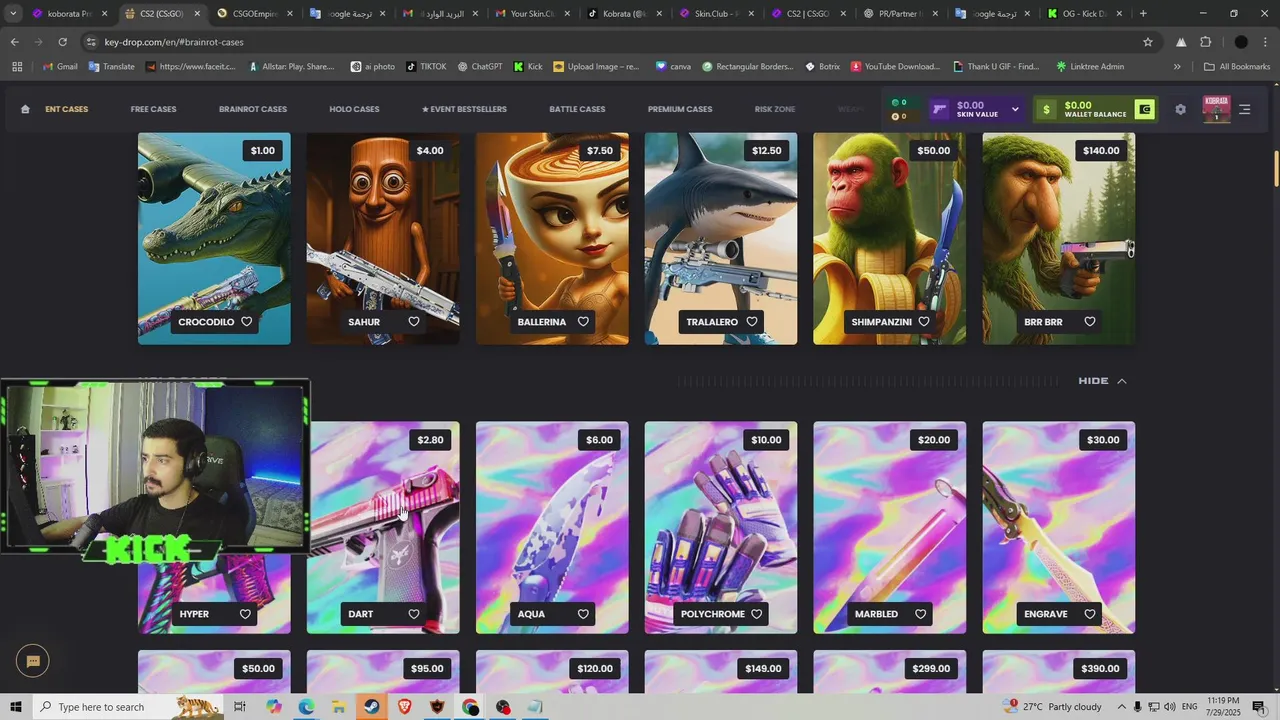This screenshot has height=720, width=1280.
Task: Open a new browser tab
Action: (1143, 14)
